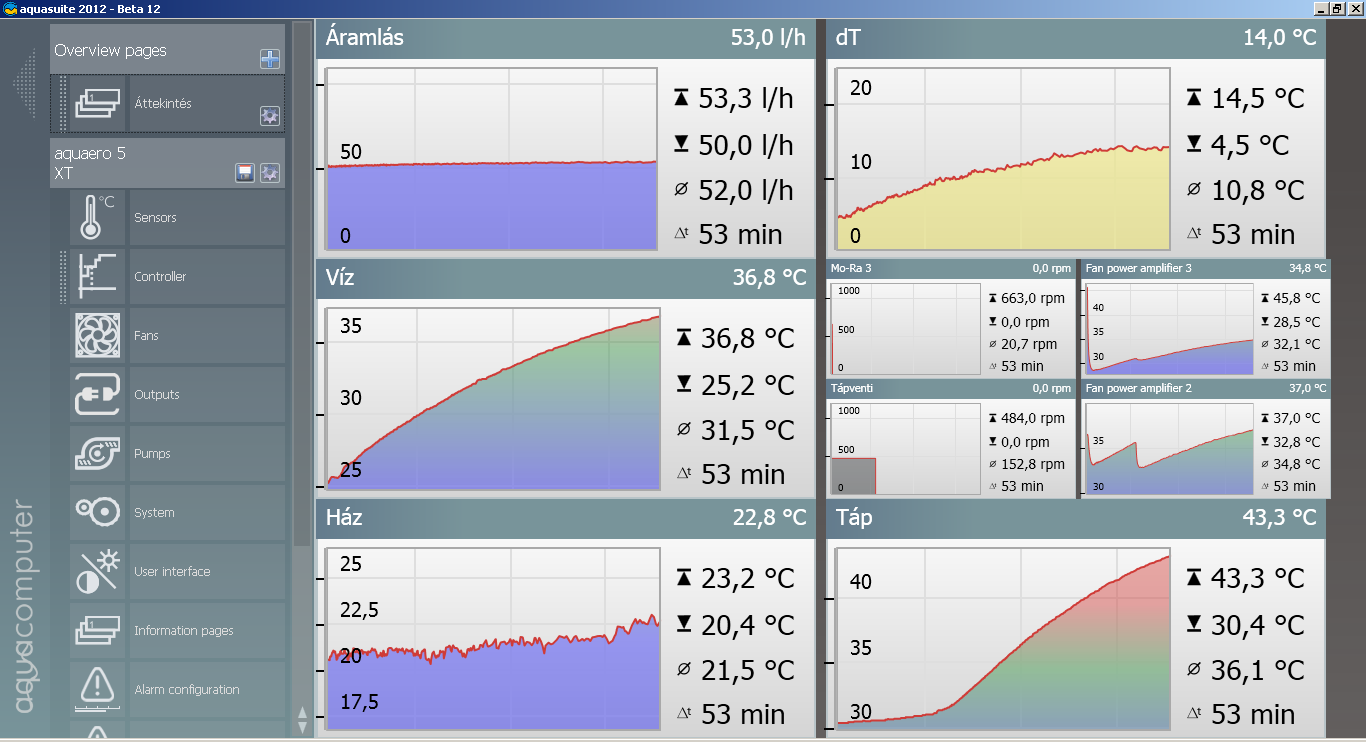The height and width of the screenshot is (742, 1366).
Task: Click the Táp header title
Action: pyautogui.click(x=854, y=517)
